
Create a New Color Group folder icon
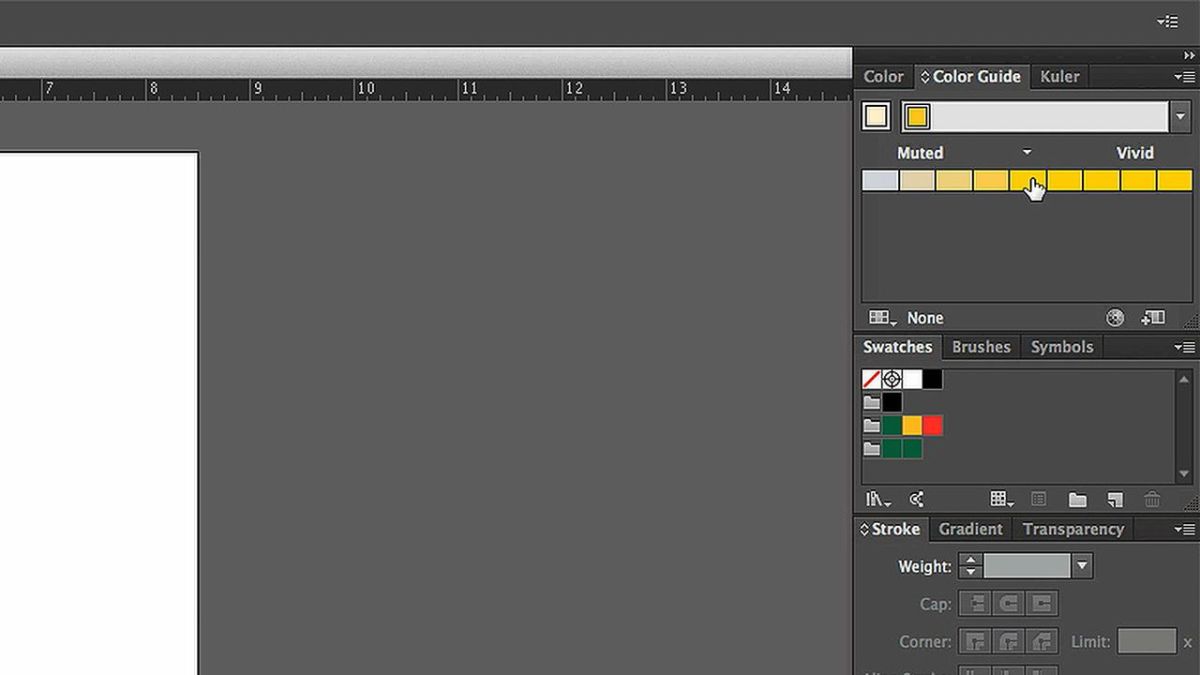click(x=1077, y=499)
